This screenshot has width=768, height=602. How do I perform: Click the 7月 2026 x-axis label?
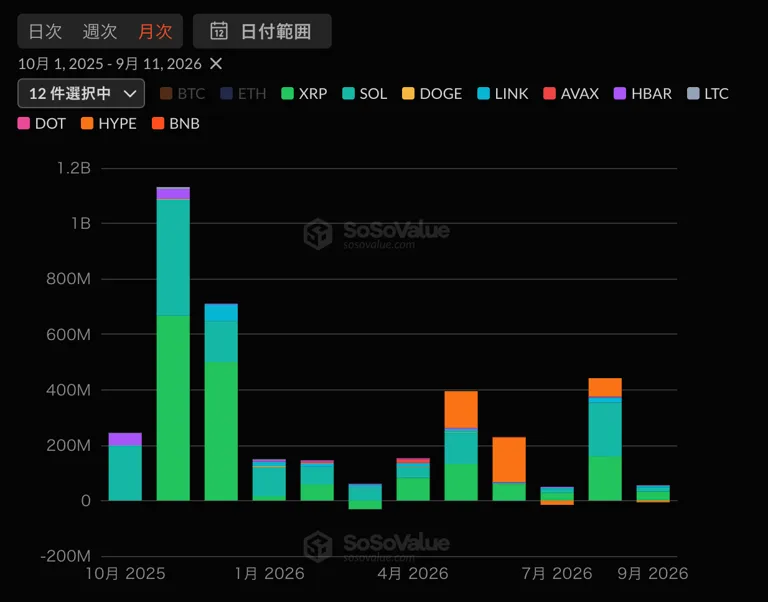point(557,574)
